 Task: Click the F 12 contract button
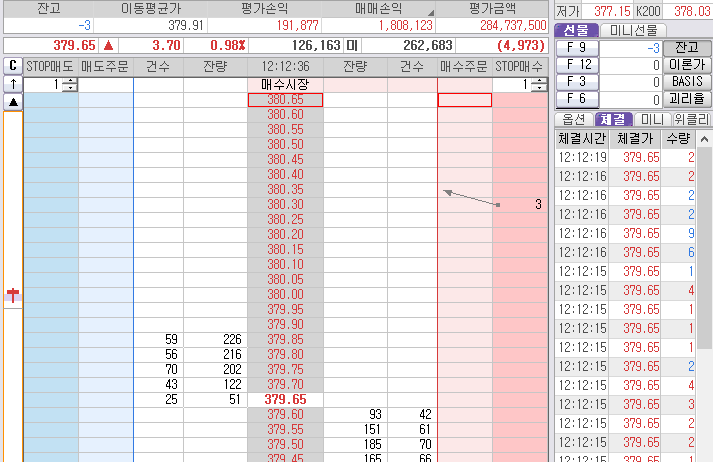pos(577,65)
